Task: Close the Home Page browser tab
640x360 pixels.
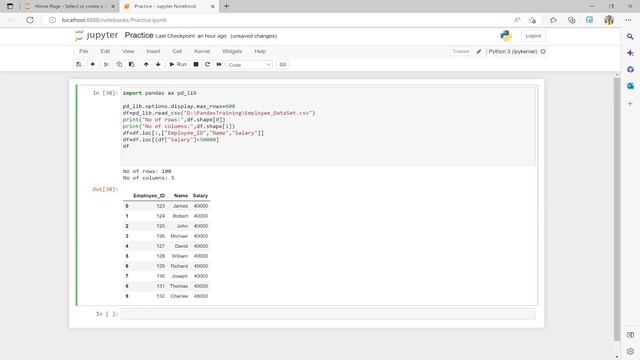Action: pos(113,7)
